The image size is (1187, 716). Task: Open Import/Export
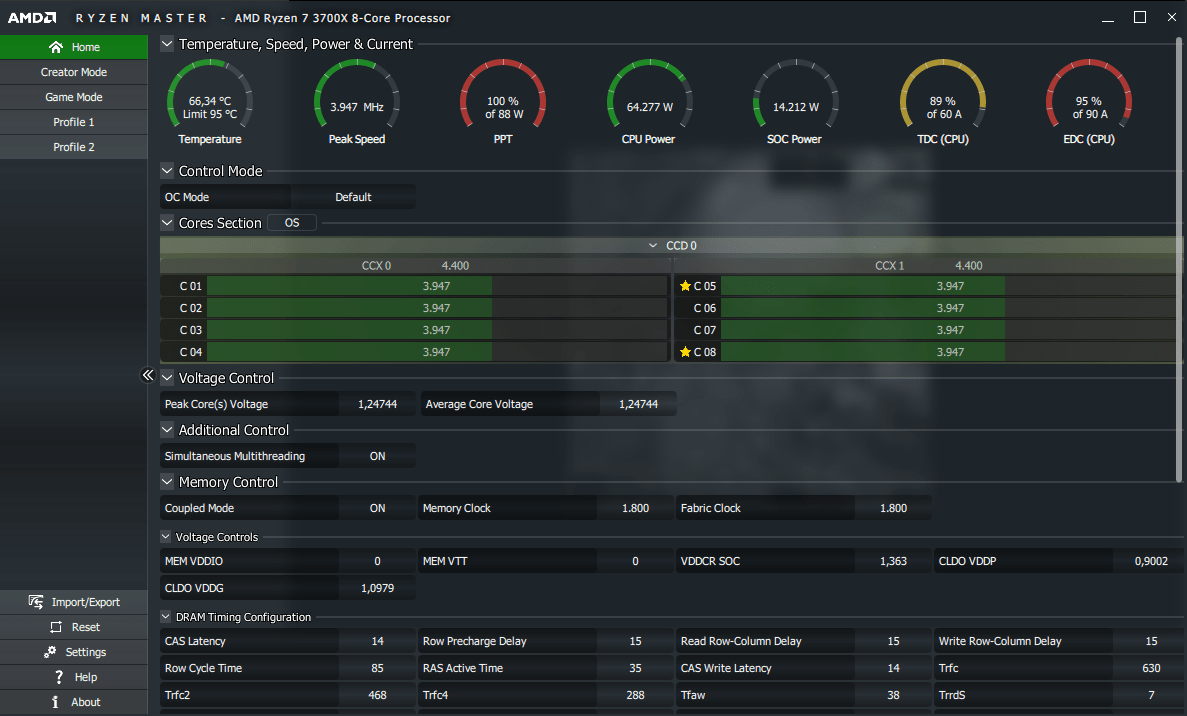73,602
